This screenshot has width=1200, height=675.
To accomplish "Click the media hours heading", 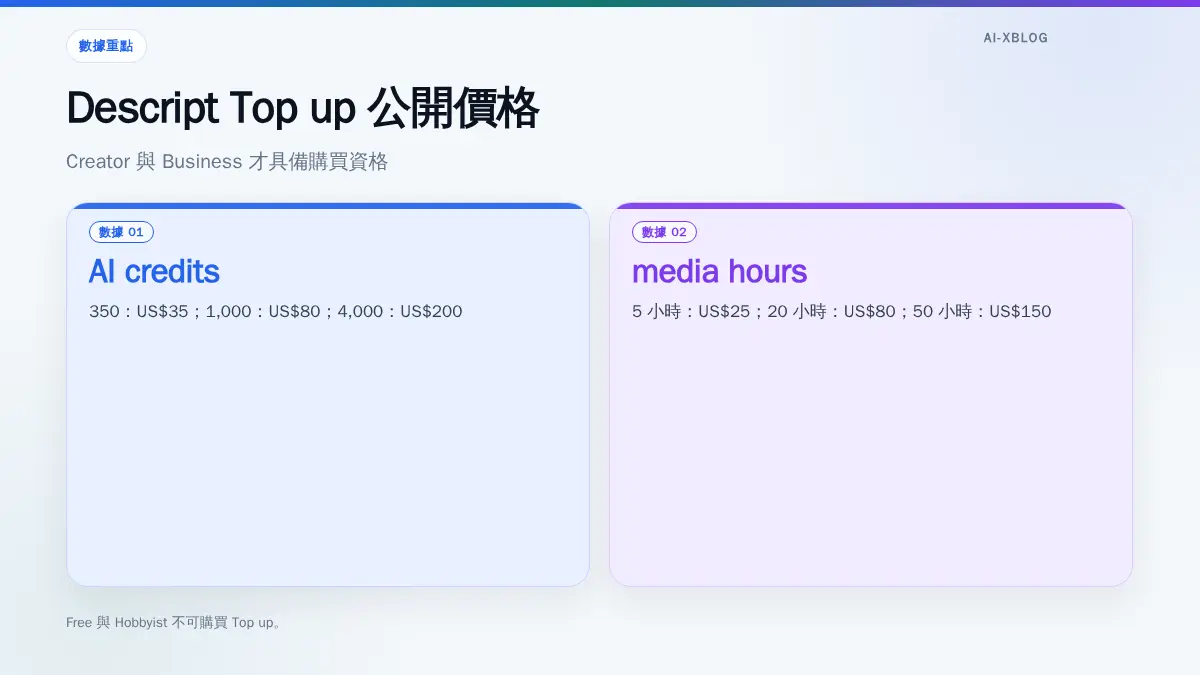I will [x=719, y=271].
